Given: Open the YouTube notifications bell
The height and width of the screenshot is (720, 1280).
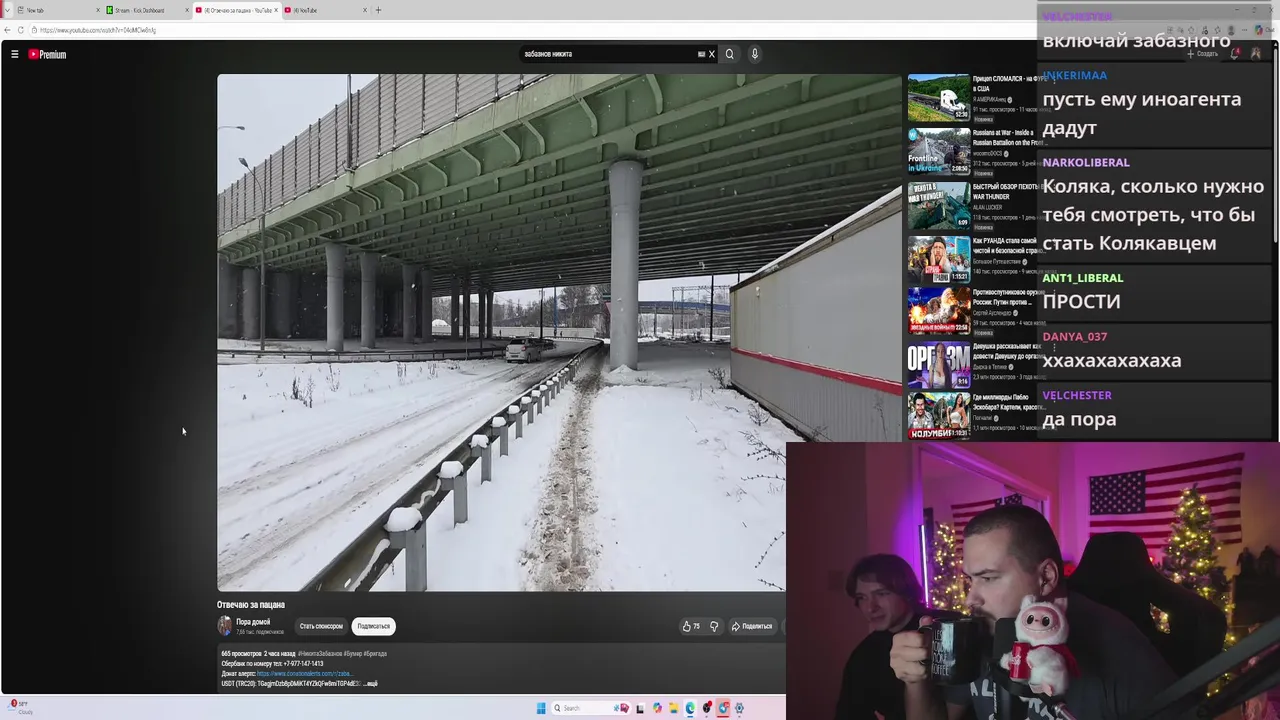Looking at the screenshot, I should [1235, 54].
